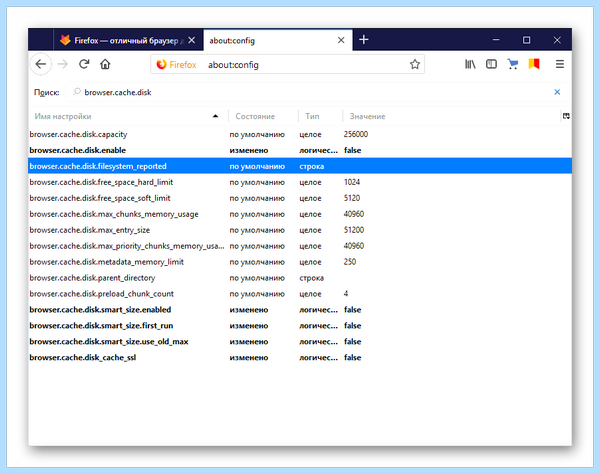The image size is (600, 474).
Task: Select browser.cache.disk.free_space_soft_limit row
Action: [x=300, y=198]
